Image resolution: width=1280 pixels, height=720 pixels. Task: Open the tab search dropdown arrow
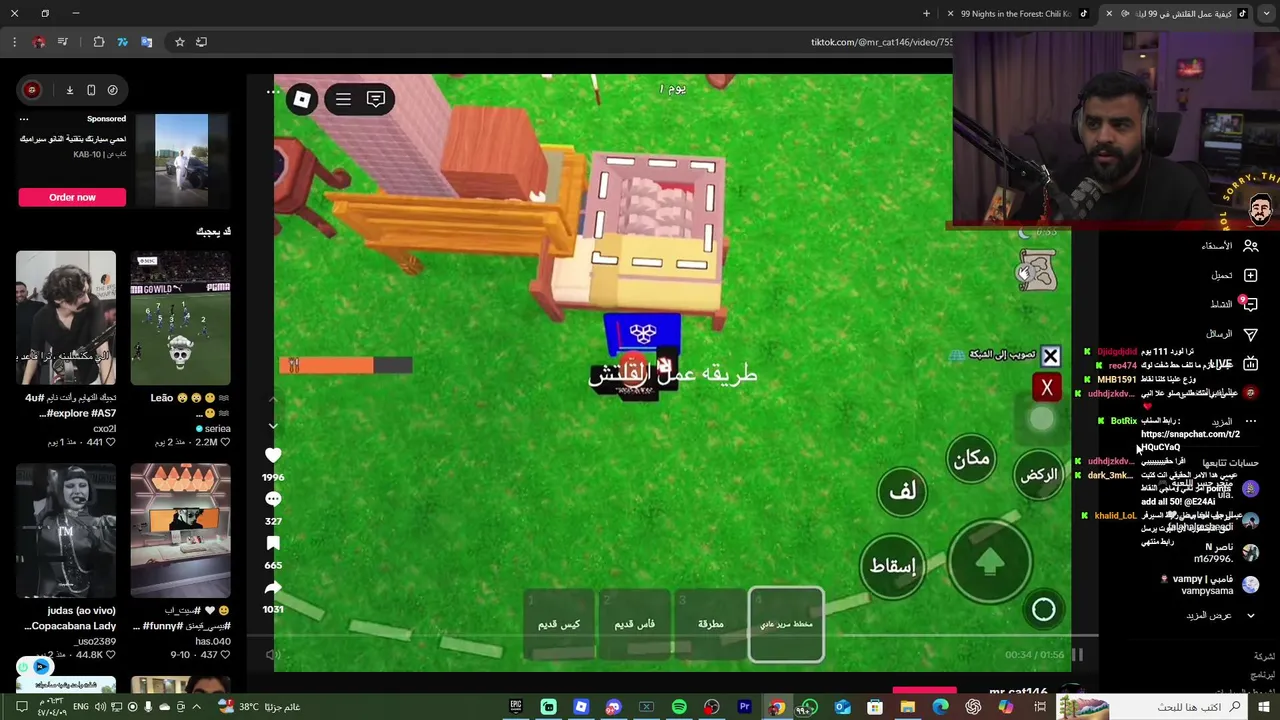[1265, 14]
